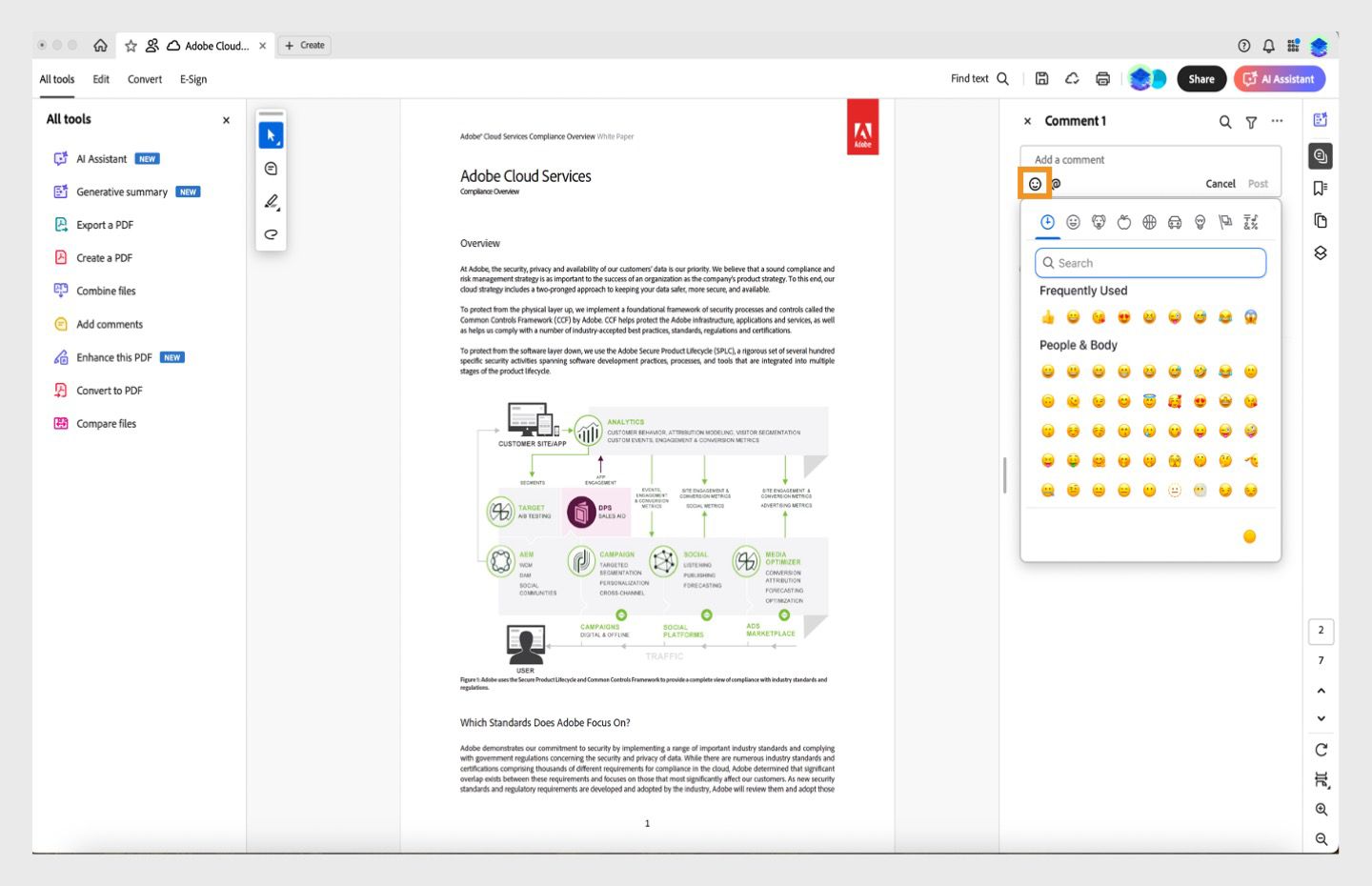Image resolution: width=1372 pixels, height=886 pixels.
Task: Choose emoji skin tone yellow dot
Action: click(1249, 536)
